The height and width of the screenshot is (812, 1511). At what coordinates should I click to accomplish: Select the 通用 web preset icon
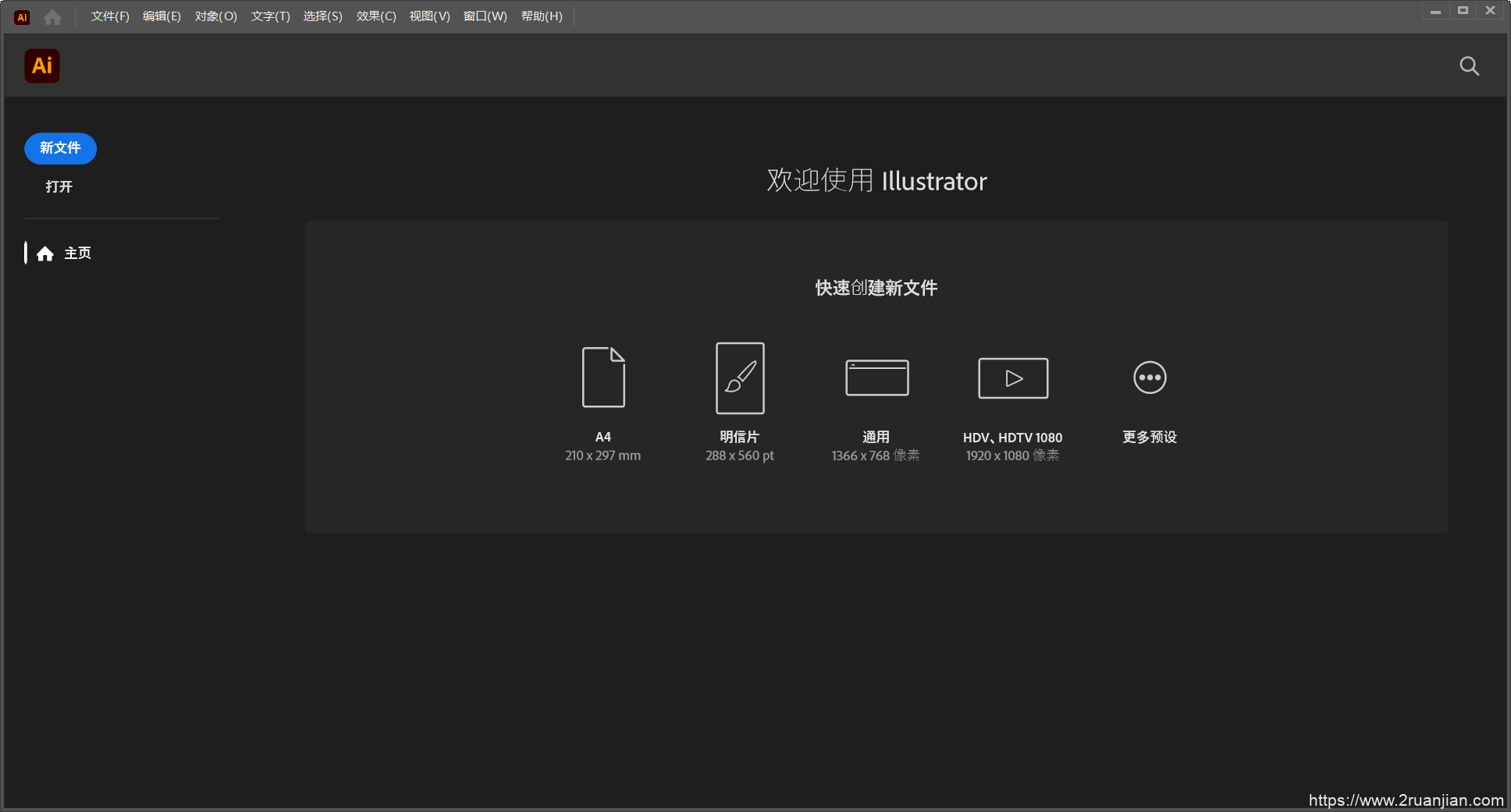[x=876, y=378]
